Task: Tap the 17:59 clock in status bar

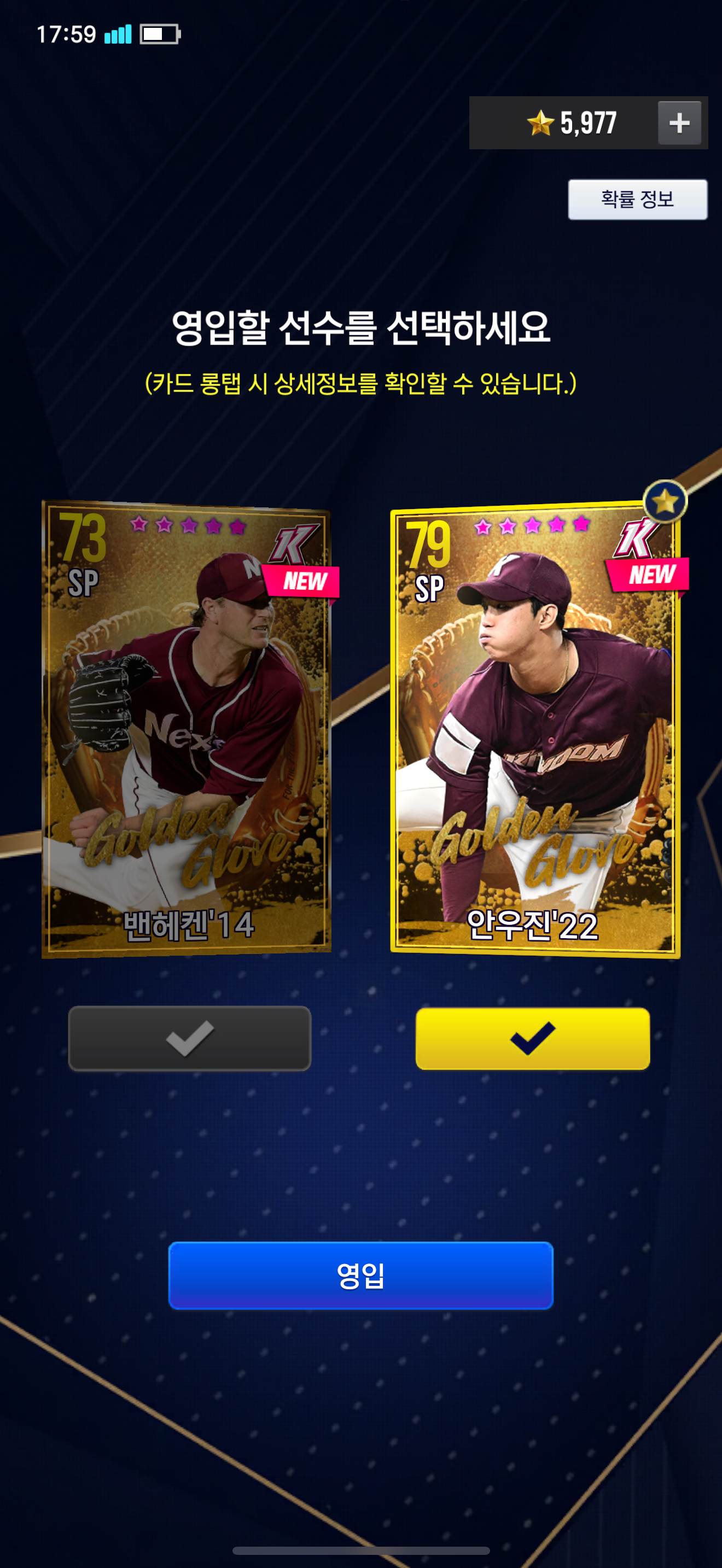Action: coord(66,34)
